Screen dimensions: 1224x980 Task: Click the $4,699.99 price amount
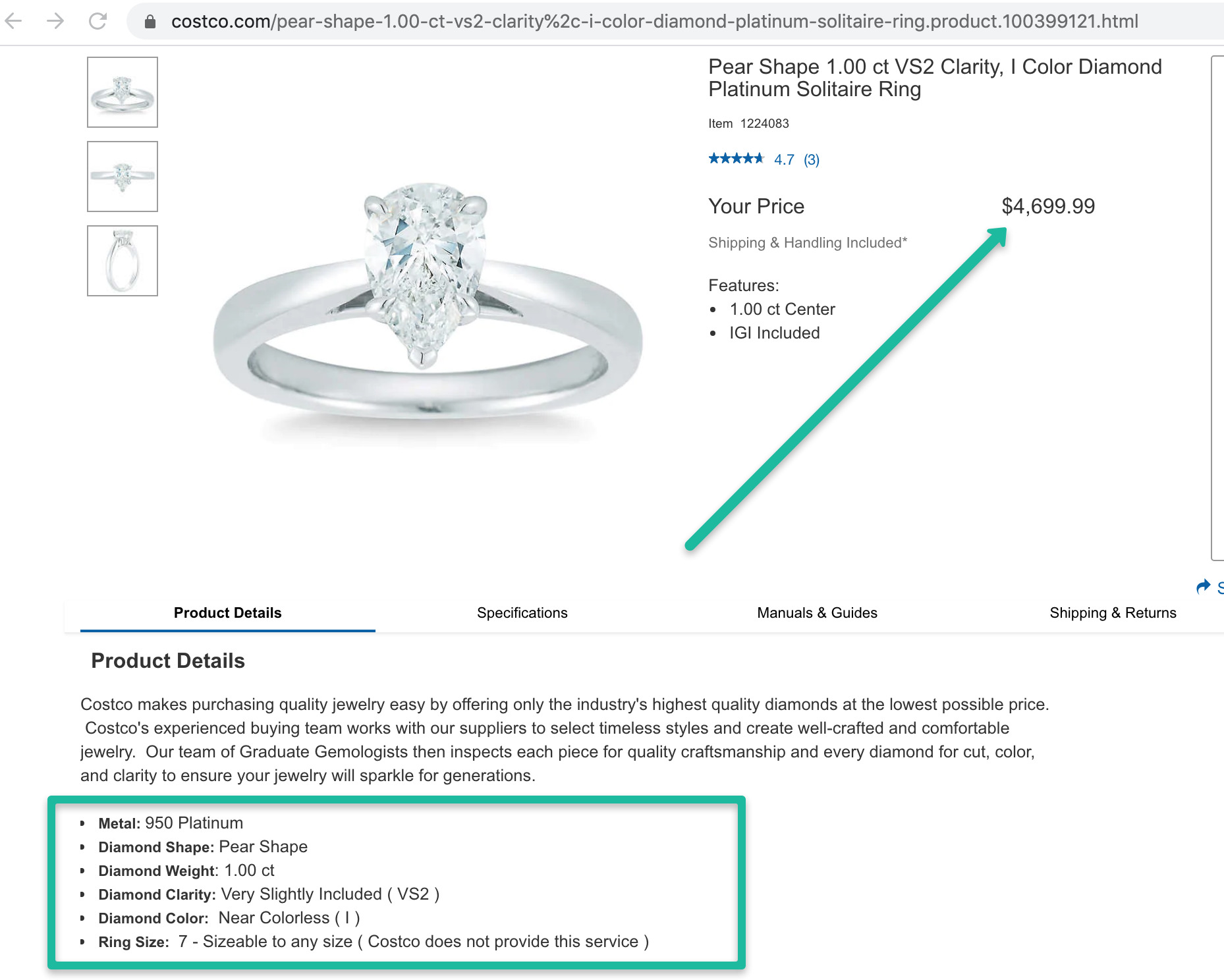point(1048,206)
